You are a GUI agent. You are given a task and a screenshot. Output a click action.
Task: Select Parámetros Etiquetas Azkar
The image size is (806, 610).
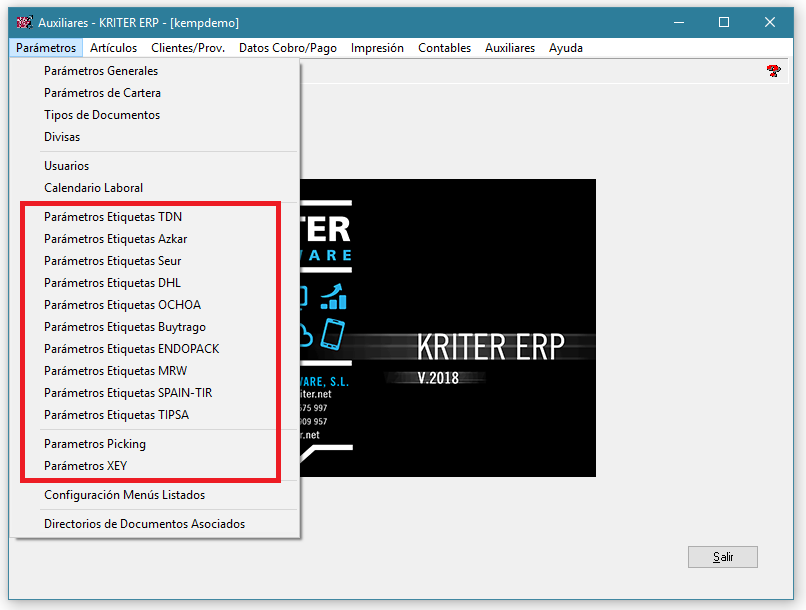click(x=155, y=239)
